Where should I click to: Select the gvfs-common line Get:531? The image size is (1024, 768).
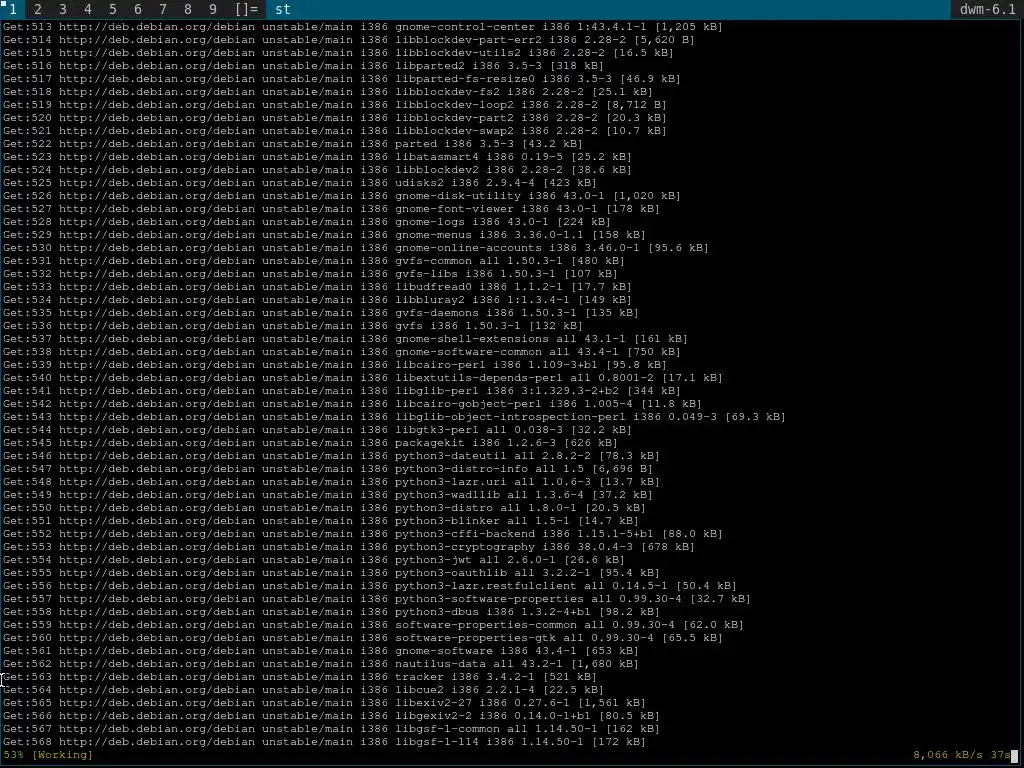pos(313,261)
